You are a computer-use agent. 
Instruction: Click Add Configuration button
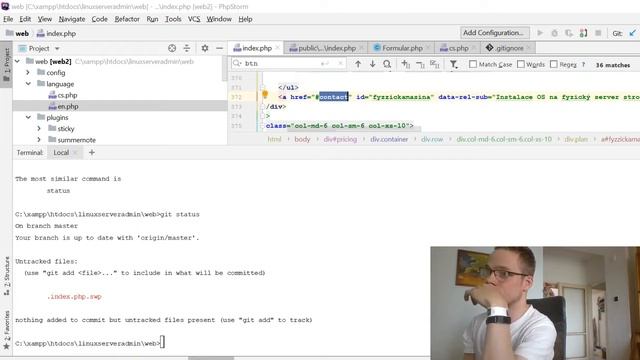495,33
